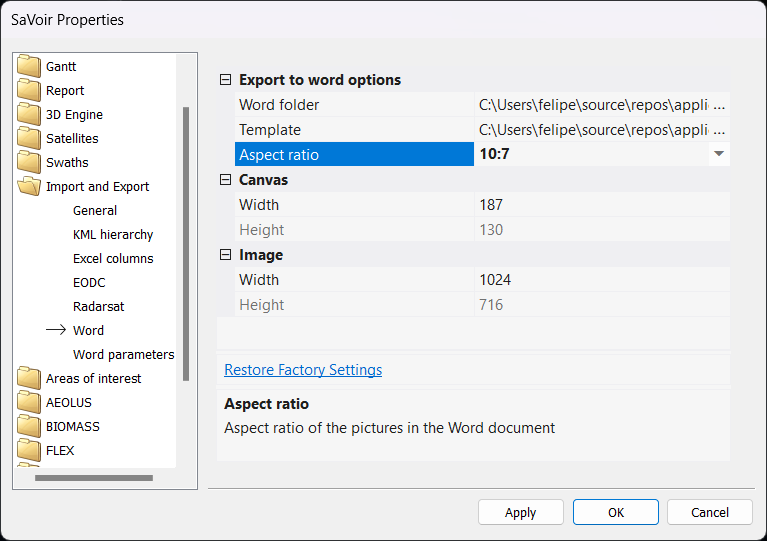This screenshot has height=541, width=767.
Task: Open the Word parameters settings page
Action: [123, 355]
